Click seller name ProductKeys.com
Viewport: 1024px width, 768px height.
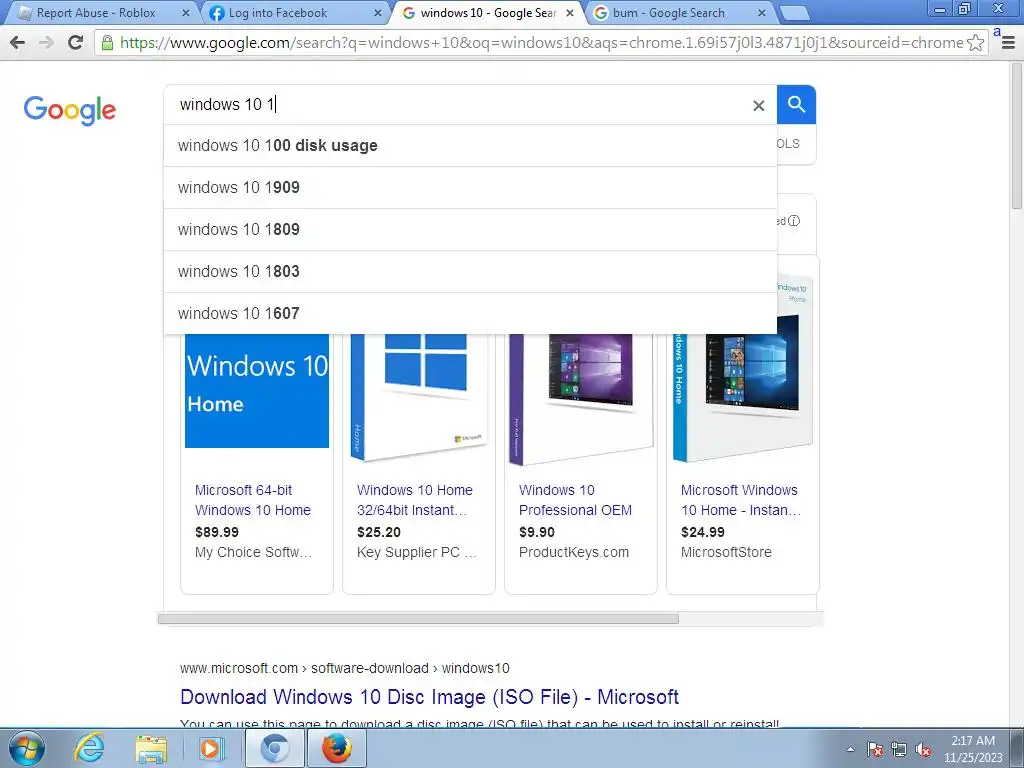click(573, 552)
